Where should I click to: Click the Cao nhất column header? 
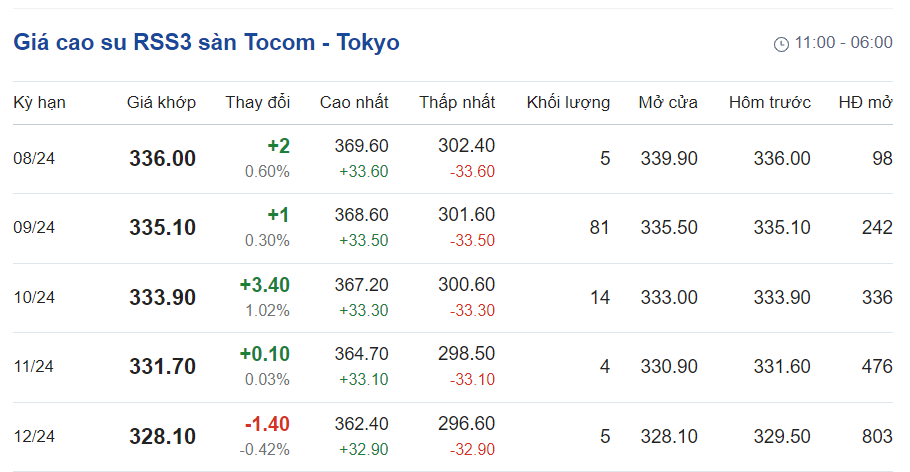tap(354, 102)
